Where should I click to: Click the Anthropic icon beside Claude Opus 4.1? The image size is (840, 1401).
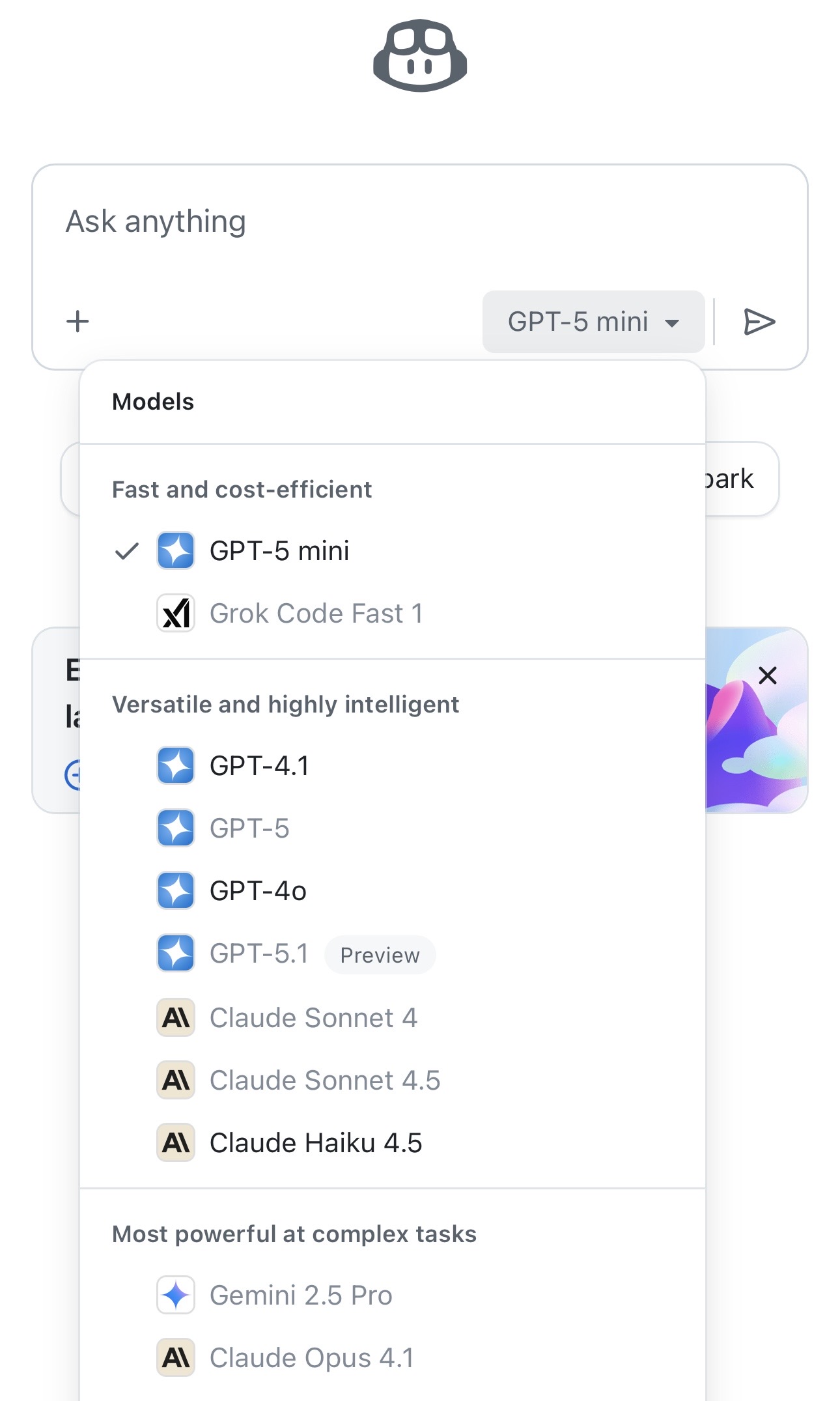click(176, 1358)
